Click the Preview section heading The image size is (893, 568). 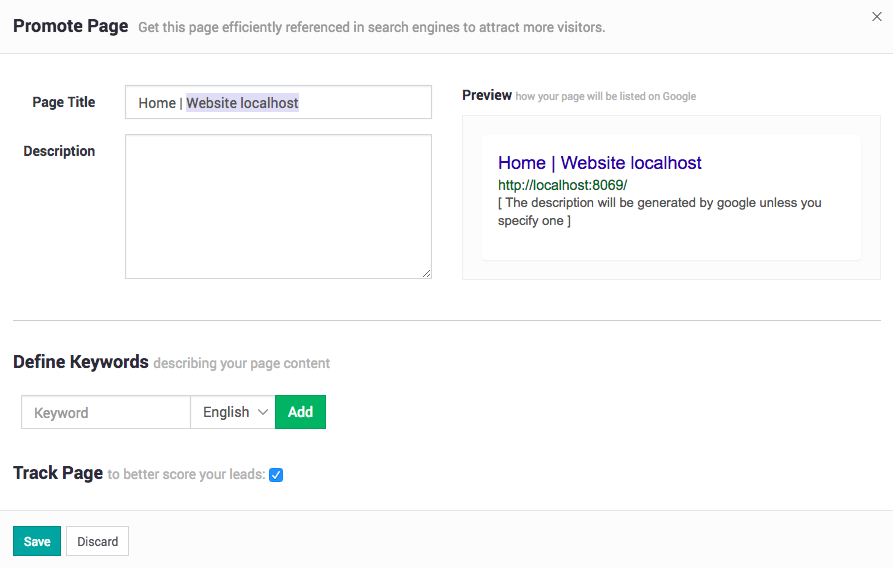coord(486,95)
